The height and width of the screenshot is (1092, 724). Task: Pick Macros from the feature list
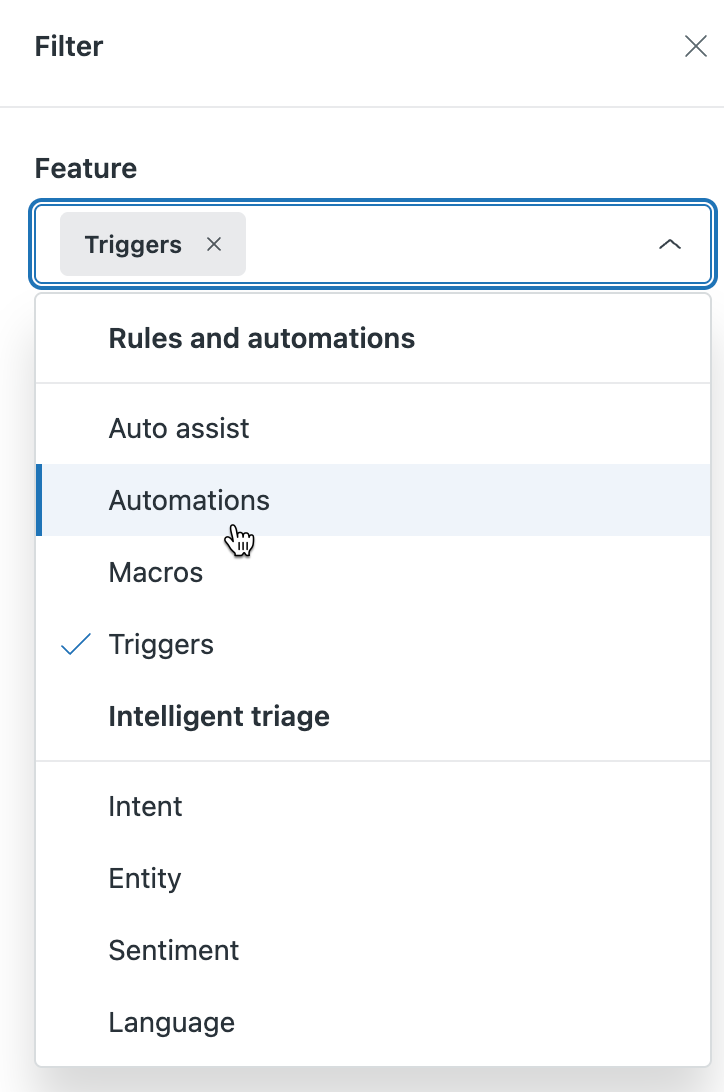[x=156, y=572]
